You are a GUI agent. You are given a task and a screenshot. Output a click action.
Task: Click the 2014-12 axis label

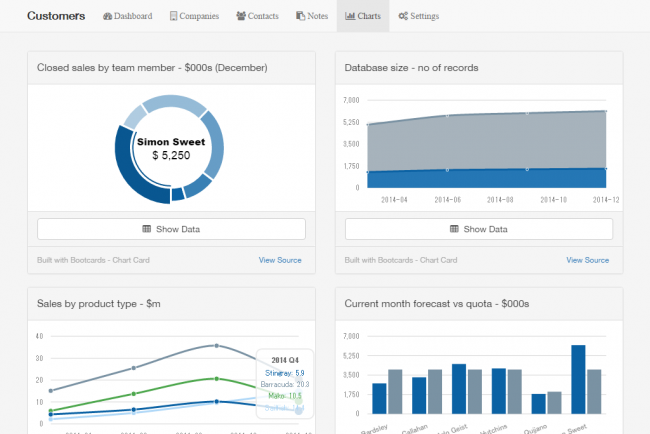point(606,200)
